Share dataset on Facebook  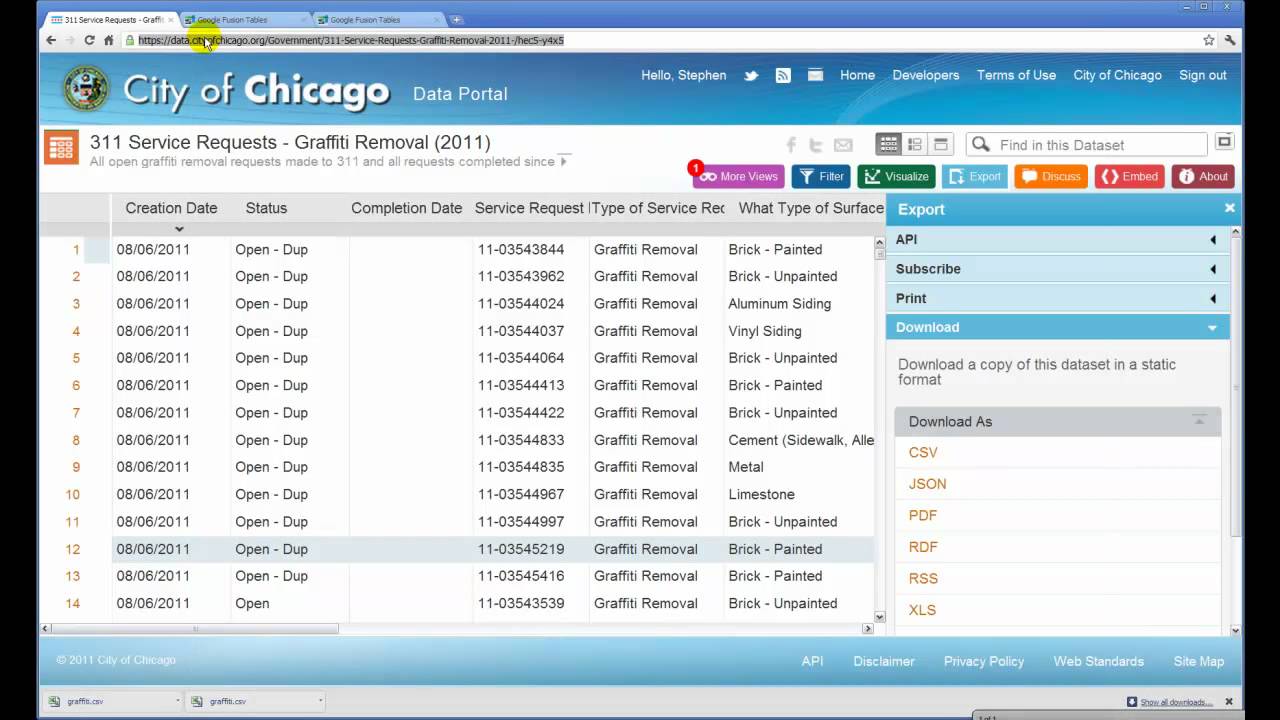pyautogui.click(x=791, y=145)
